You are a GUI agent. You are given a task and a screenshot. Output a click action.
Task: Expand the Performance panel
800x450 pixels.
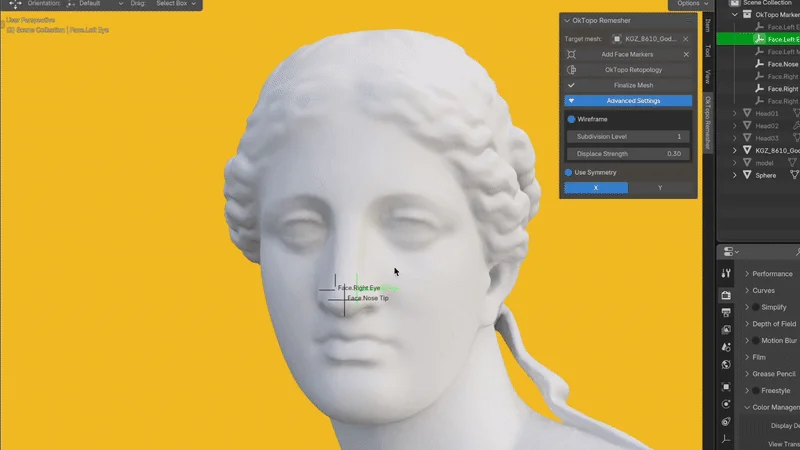(x=747, y=273)
